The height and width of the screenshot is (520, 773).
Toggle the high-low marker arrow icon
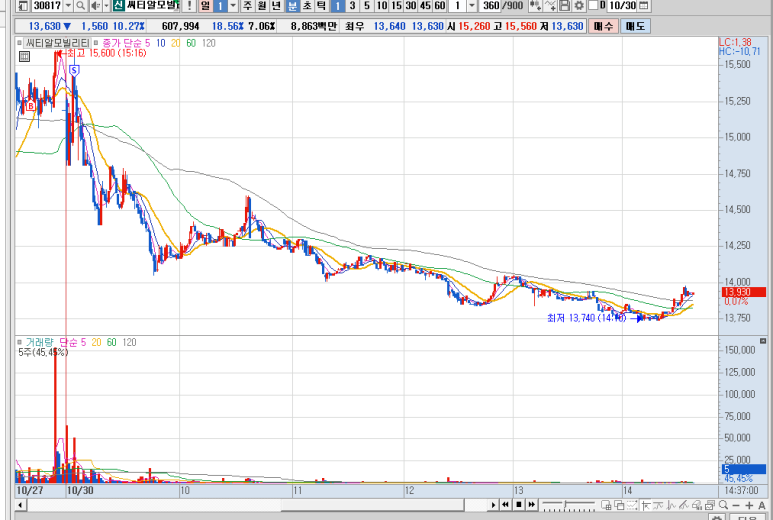pos(646,505)
